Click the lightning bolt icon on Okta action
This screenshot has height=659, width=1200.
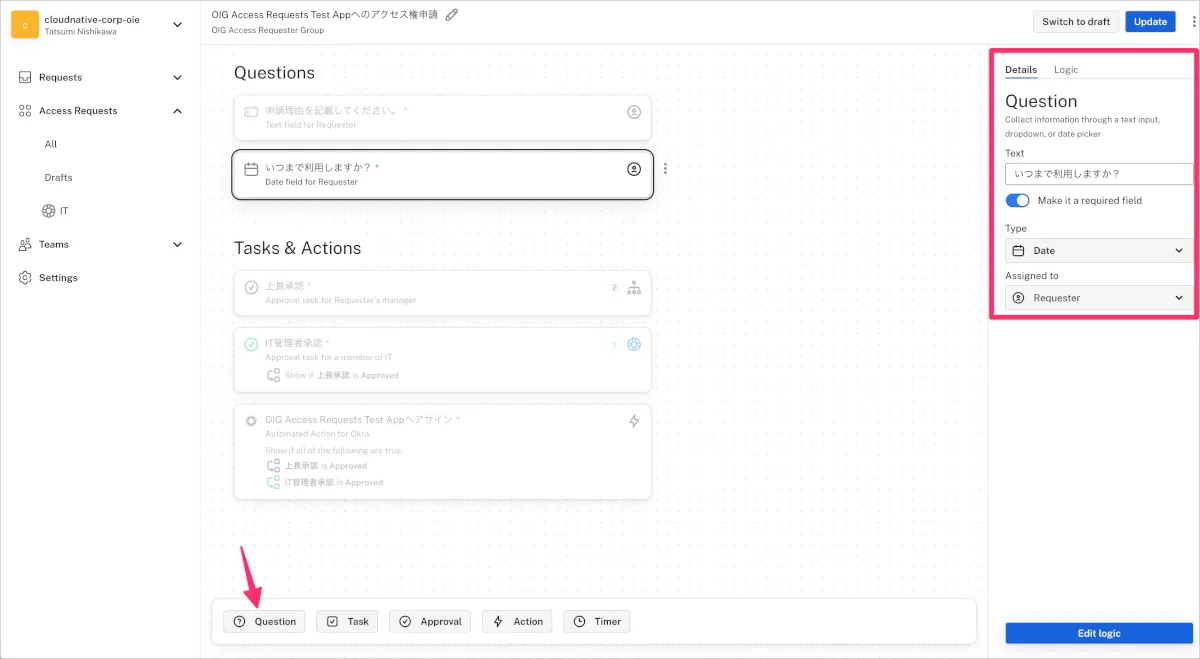633,421
